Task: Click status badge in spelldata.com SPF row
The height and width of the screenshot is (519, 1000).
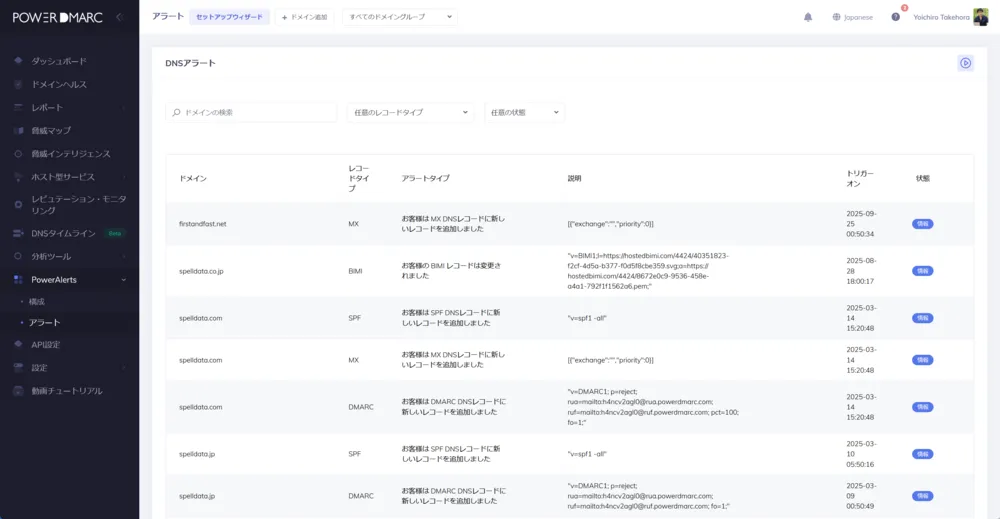Action: [922, 318]
